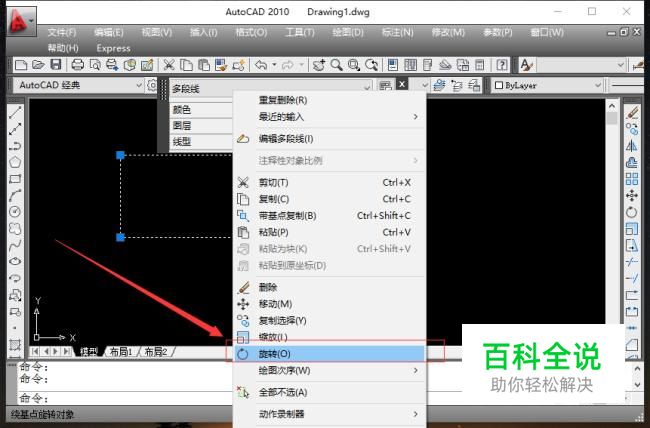This screenshot has width=650, height=428.
Task: Open the AutoCAD application menu logo button
Action: pyautogui.click(x=21, y=21)
